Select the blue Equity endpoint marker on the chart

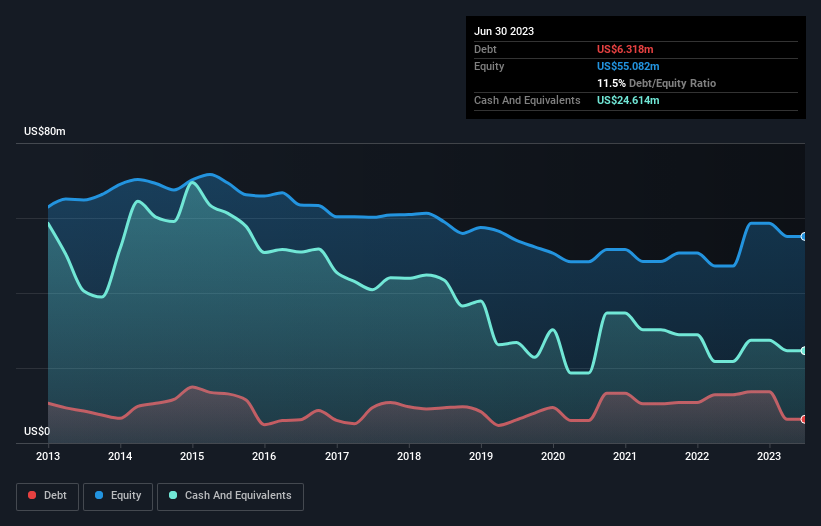pyautogui.click(x=804, y=236)
